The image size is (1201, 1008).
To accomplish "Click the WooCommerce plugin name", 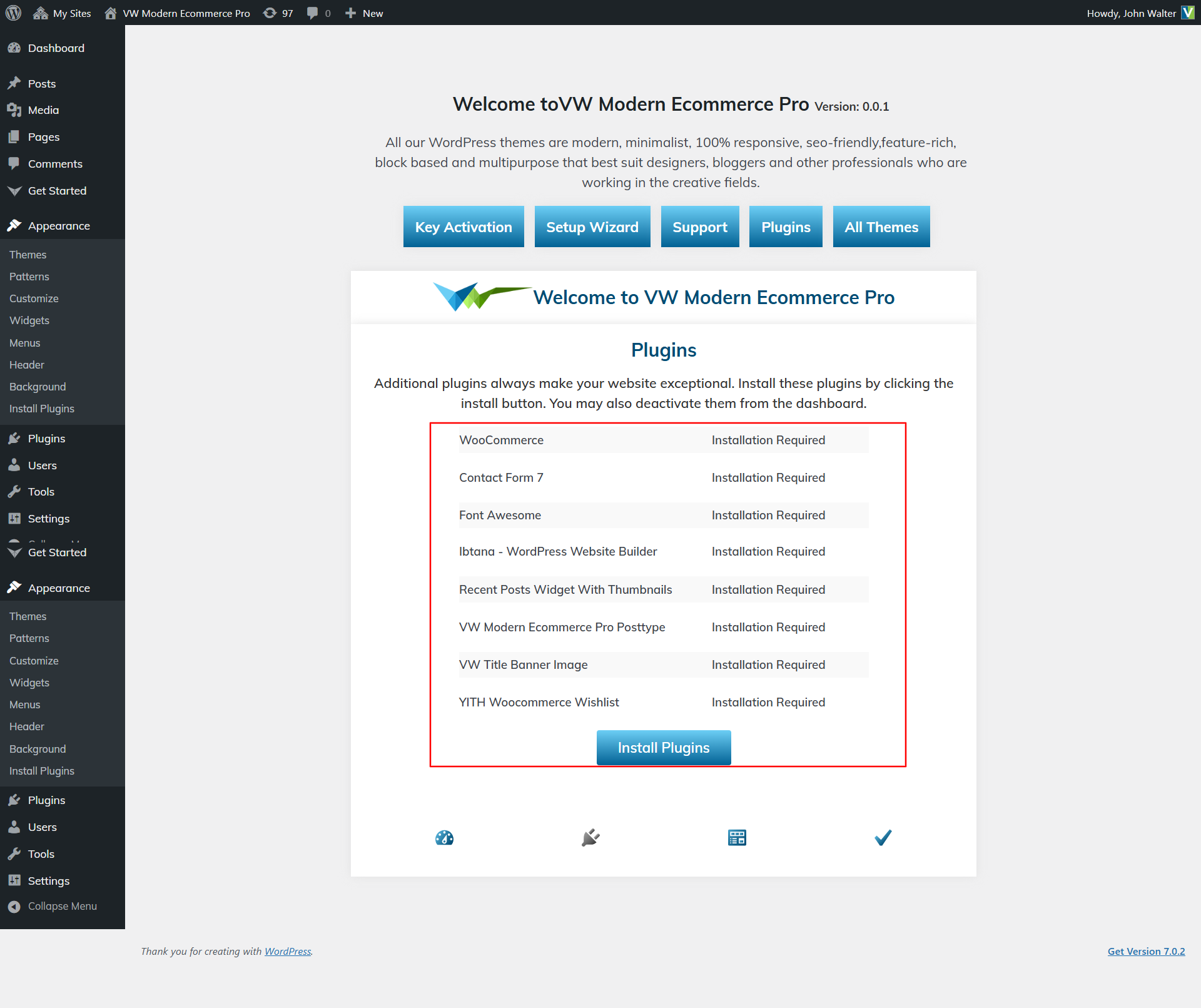I will (501, 440).
